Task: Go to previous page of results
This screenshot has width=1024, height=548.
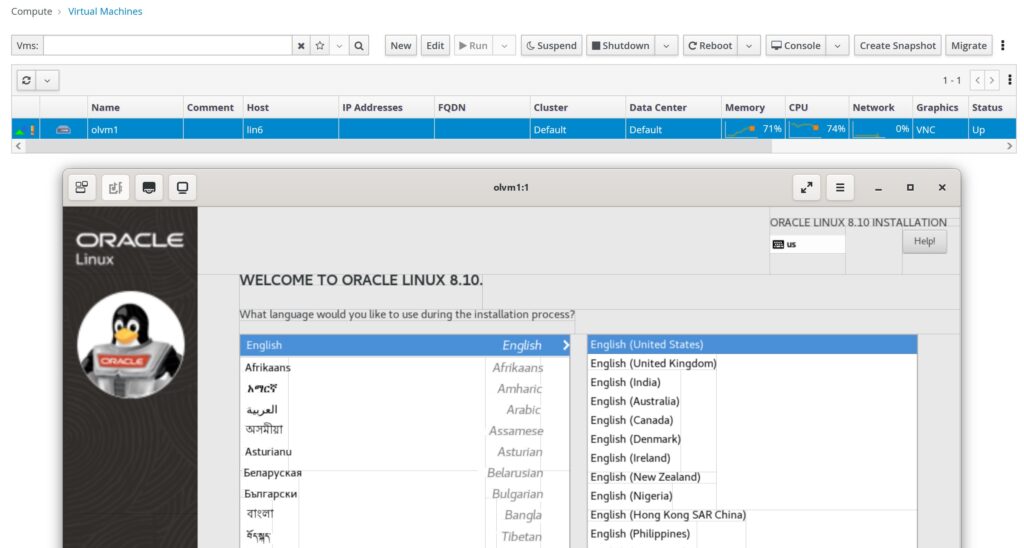Action: [x=978, y=80]
